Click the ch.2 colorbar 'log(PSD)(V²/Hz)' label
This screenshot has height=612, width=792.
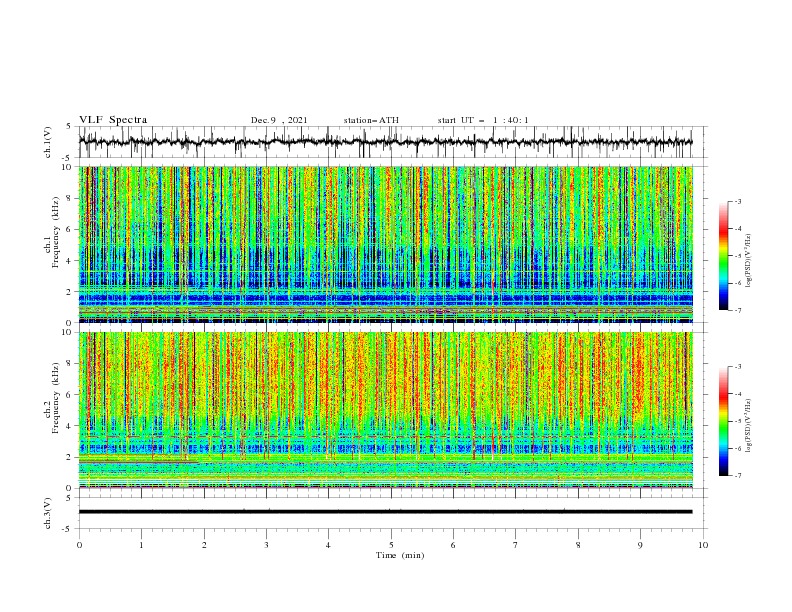749,426
